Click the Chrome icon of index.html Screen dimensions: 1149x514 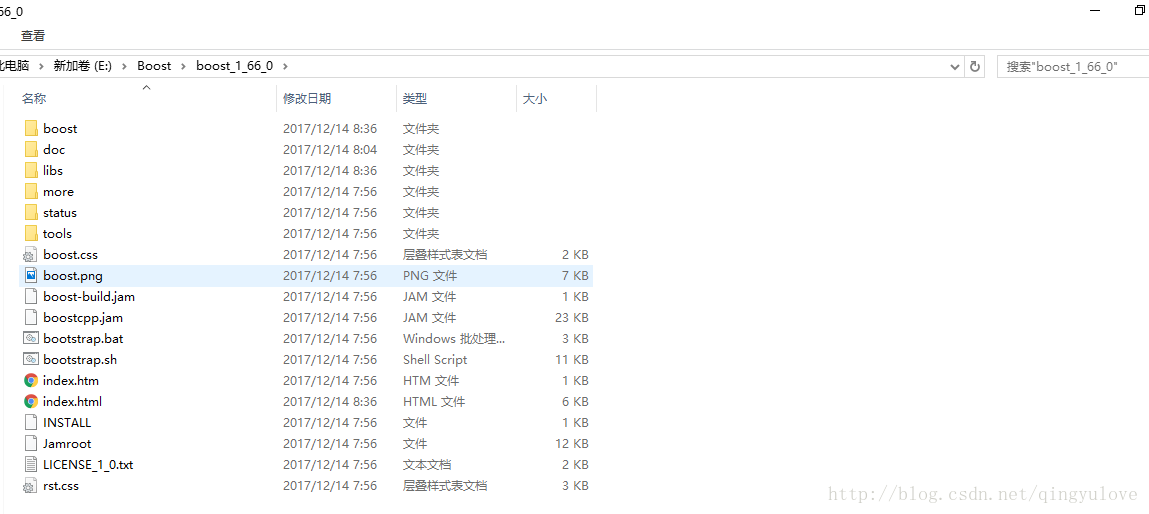point(31,402)
